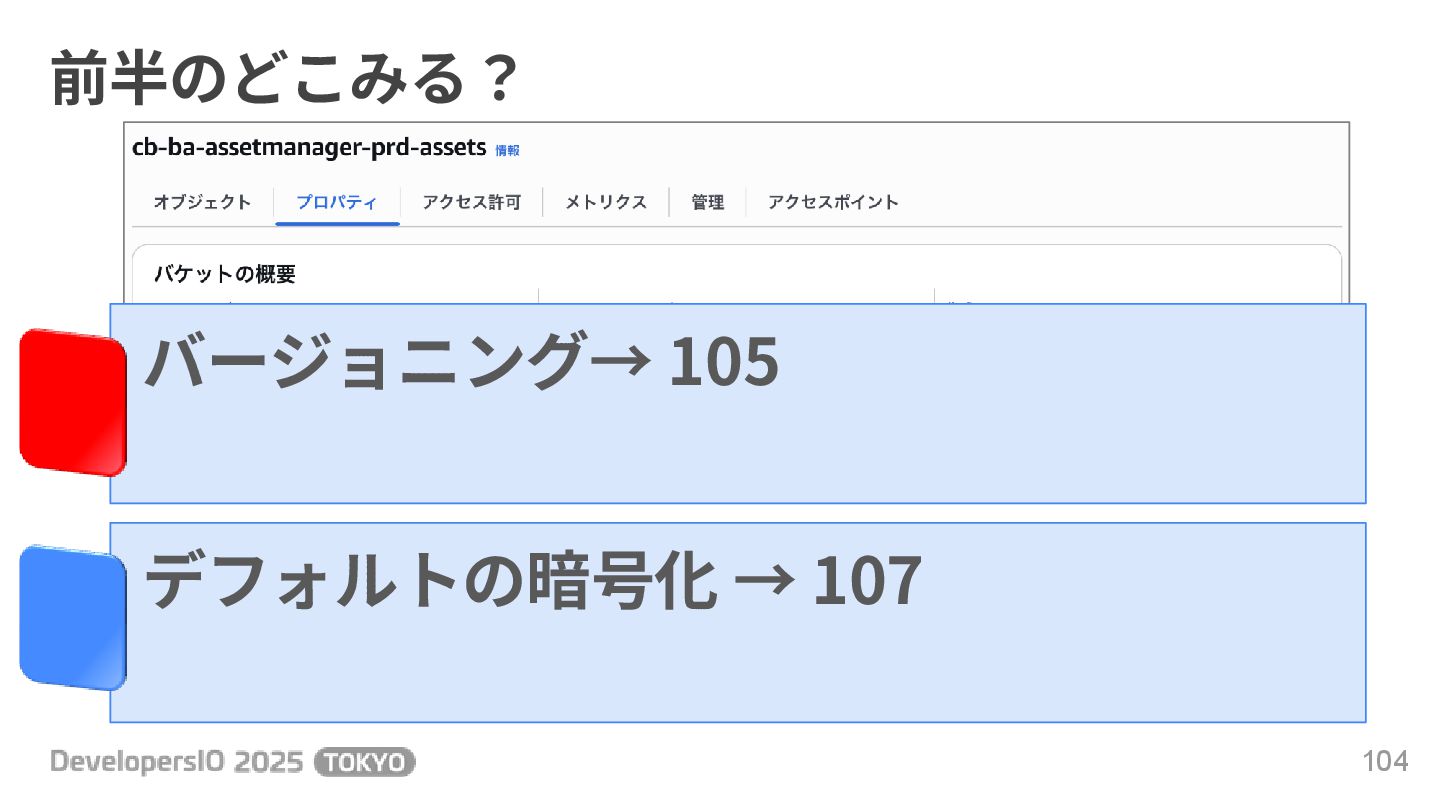
Task: Switch to the アクセス許可 tab
Action: point(471,202)
